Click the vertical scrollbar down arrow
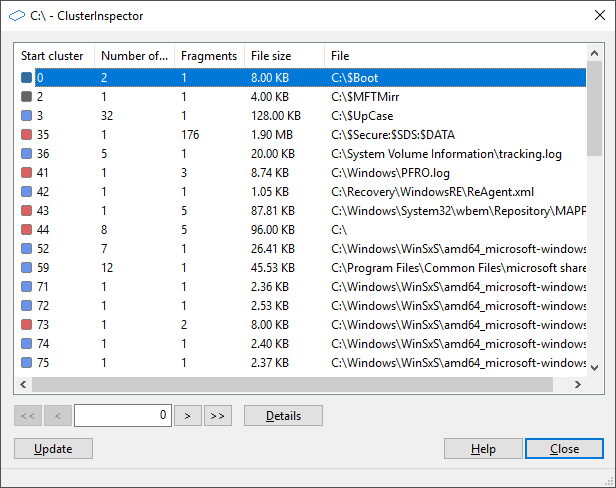This screenshot has width=616, height=488. [595, 368]
